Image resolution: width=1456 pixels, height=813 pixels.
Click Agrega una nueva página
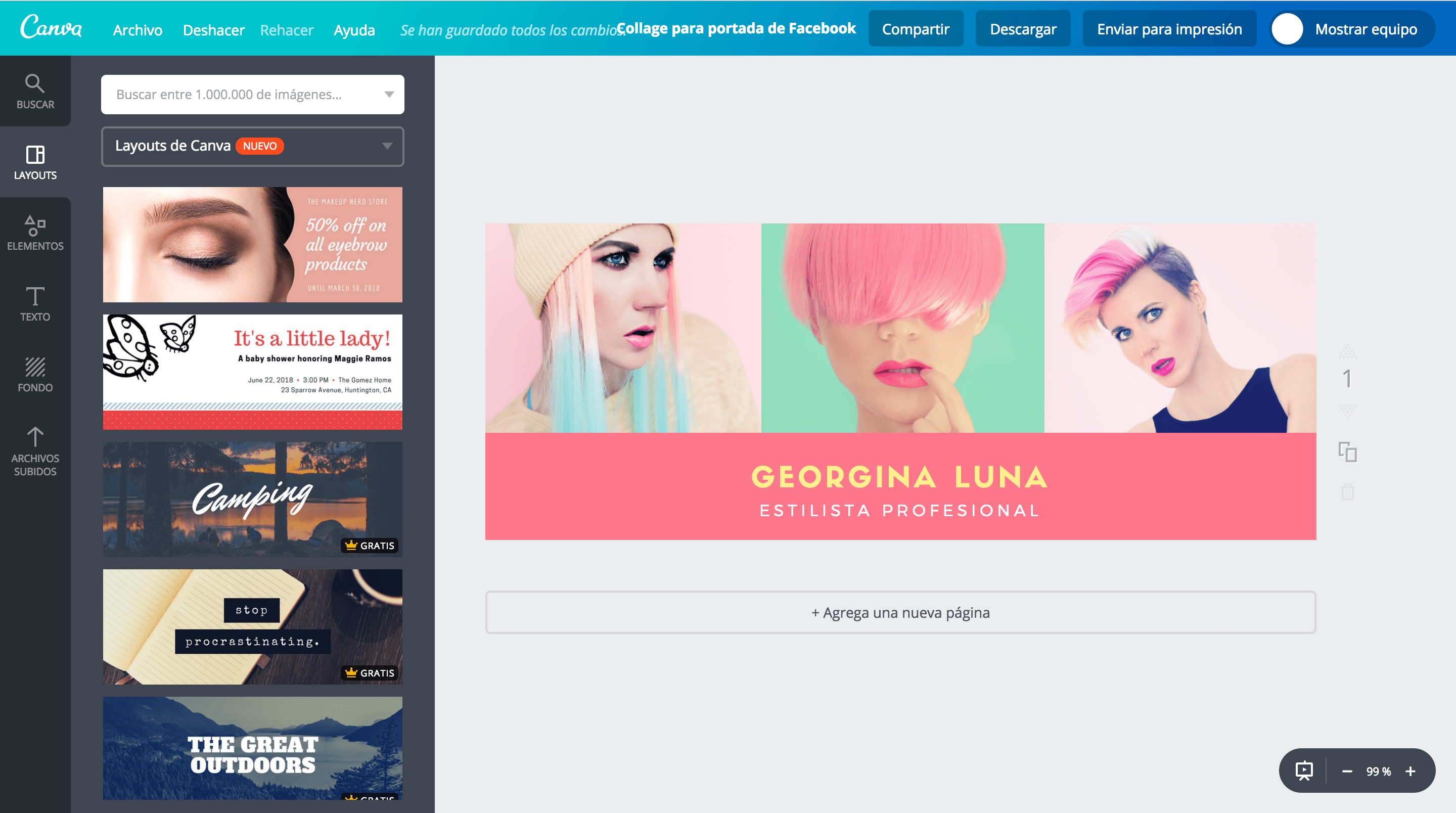tap(901, 612)
